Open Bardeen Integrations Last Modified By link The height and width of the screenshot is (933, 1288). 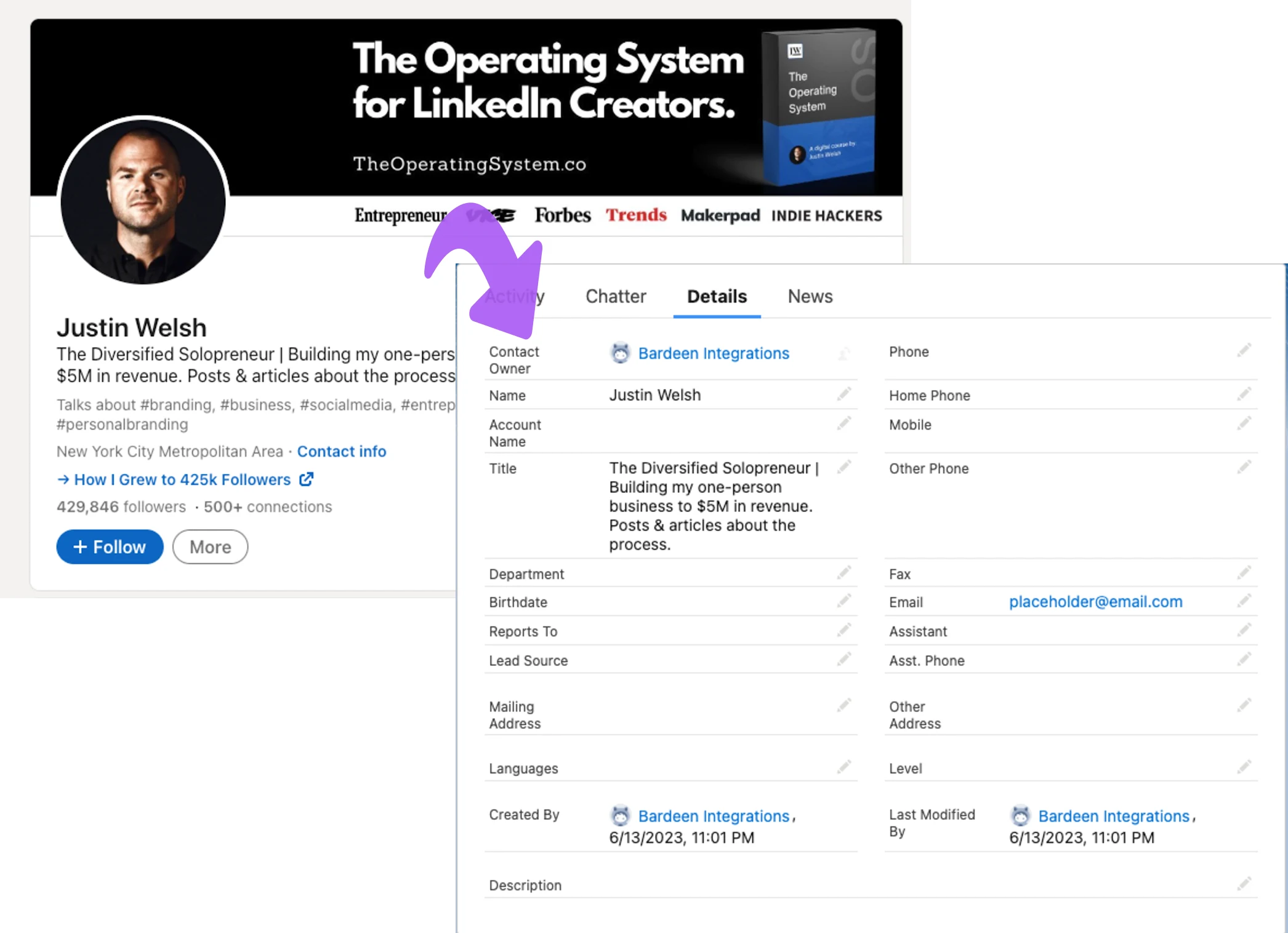pos(1114,816)
